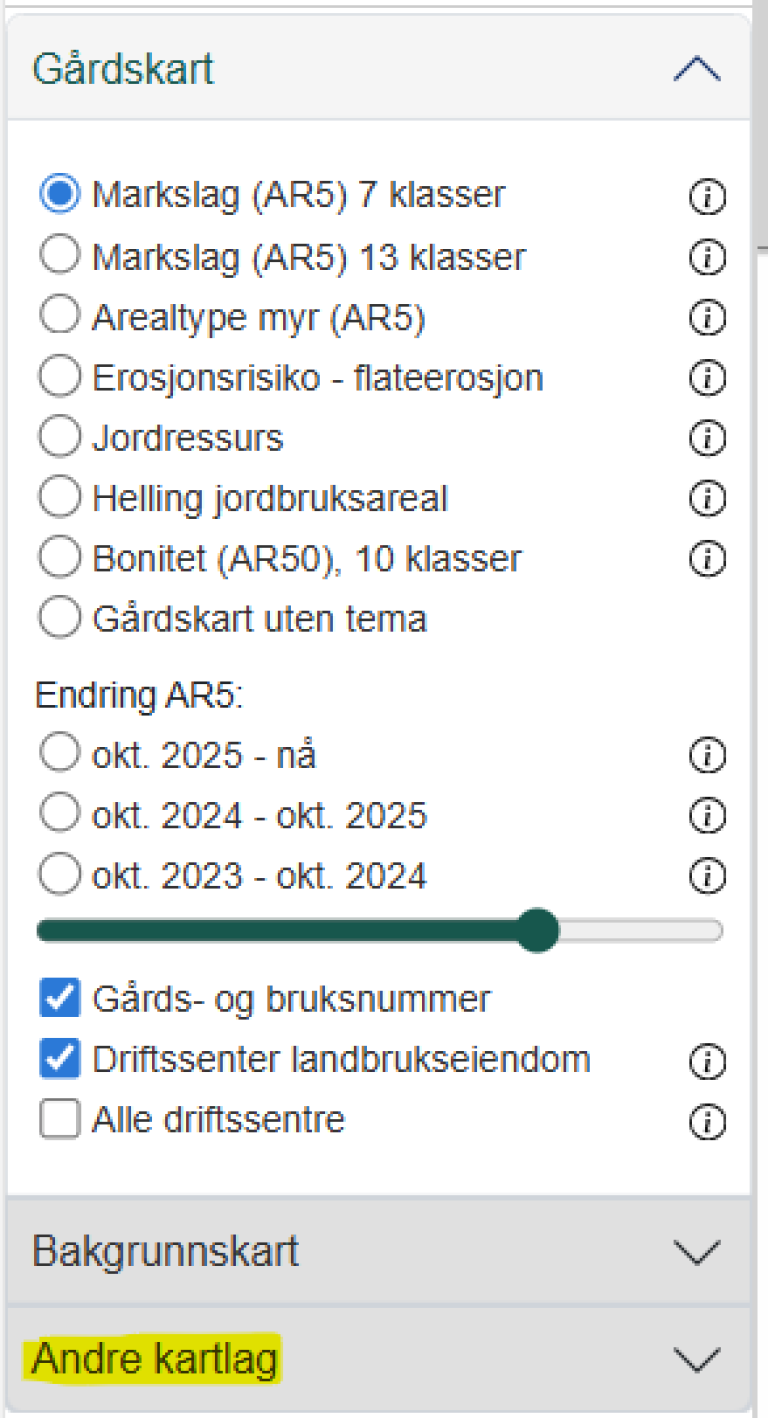Choose the Jordressurs radio option
This screenshot has height=1418, width=768.
[59, 438]
